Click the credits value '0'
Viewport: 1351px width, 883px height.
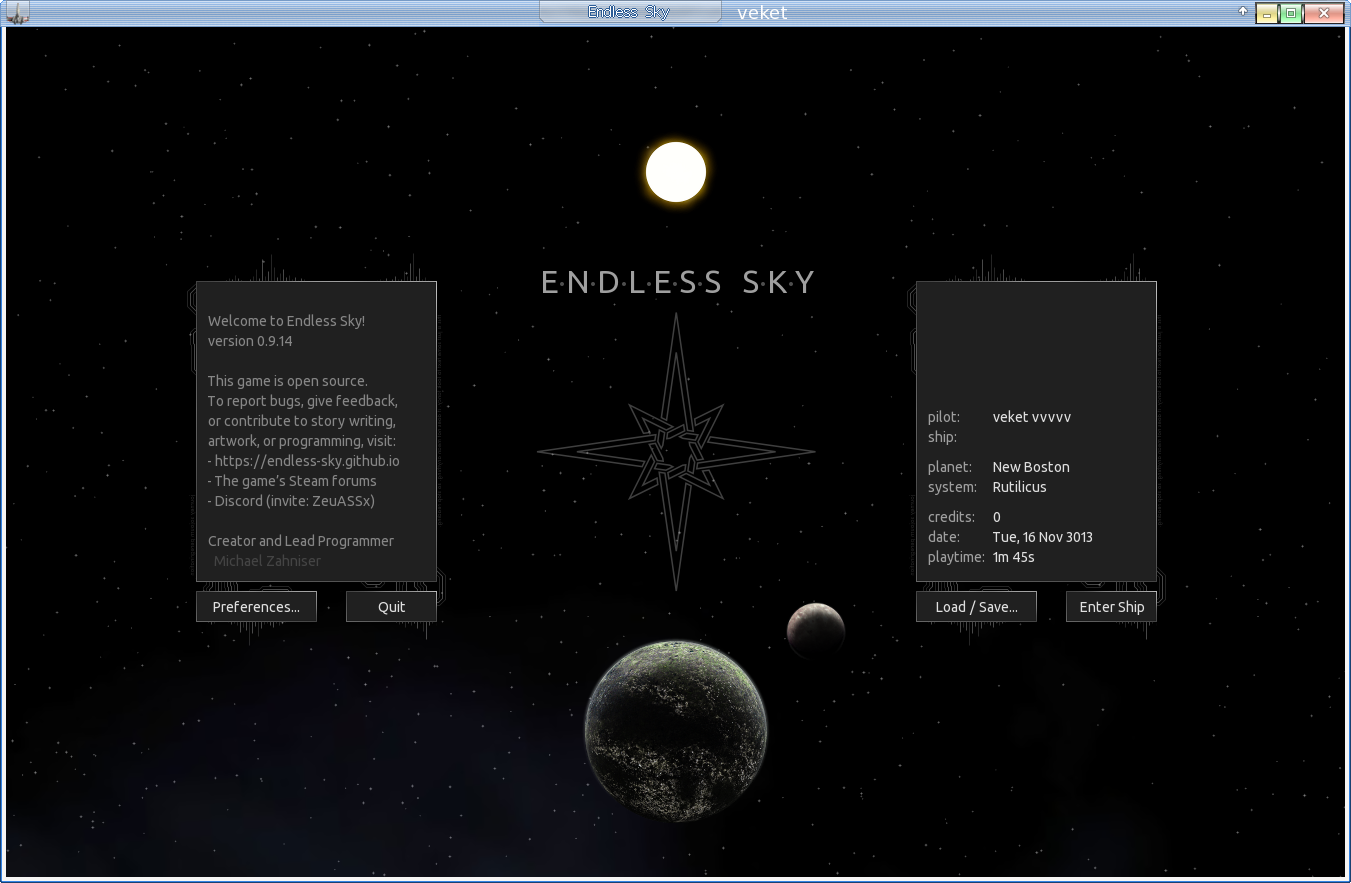pos(996,517)
